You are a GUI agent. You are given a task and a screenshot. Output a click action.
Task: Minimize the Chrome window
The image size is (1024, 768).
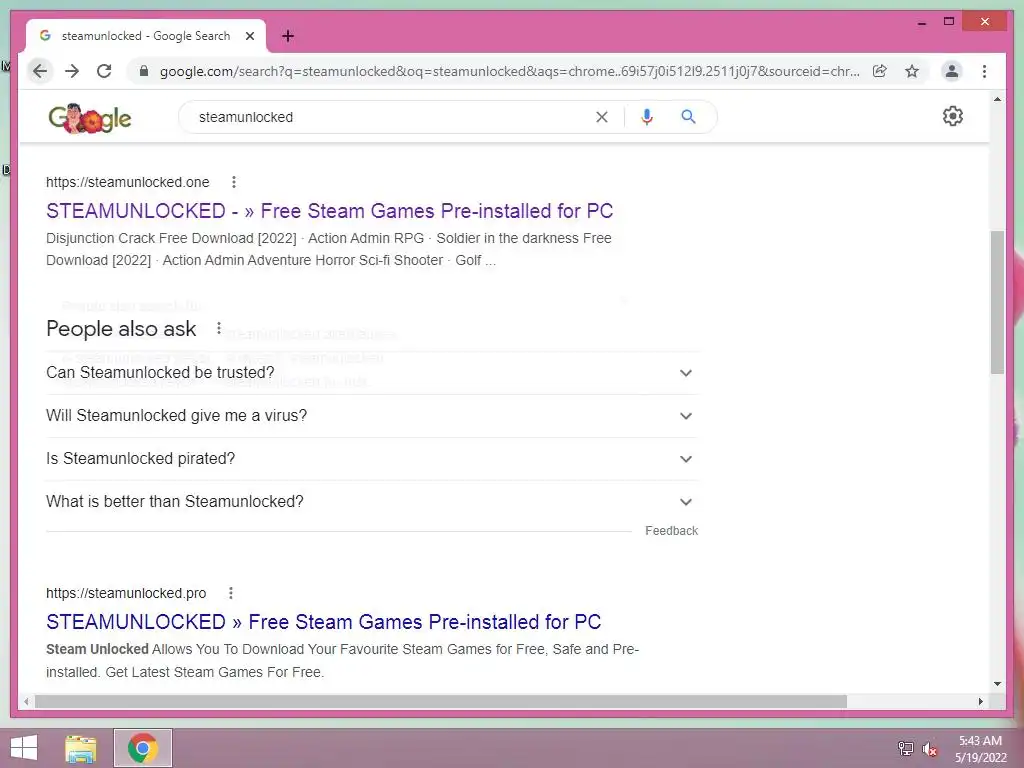[x=922, y=22]
